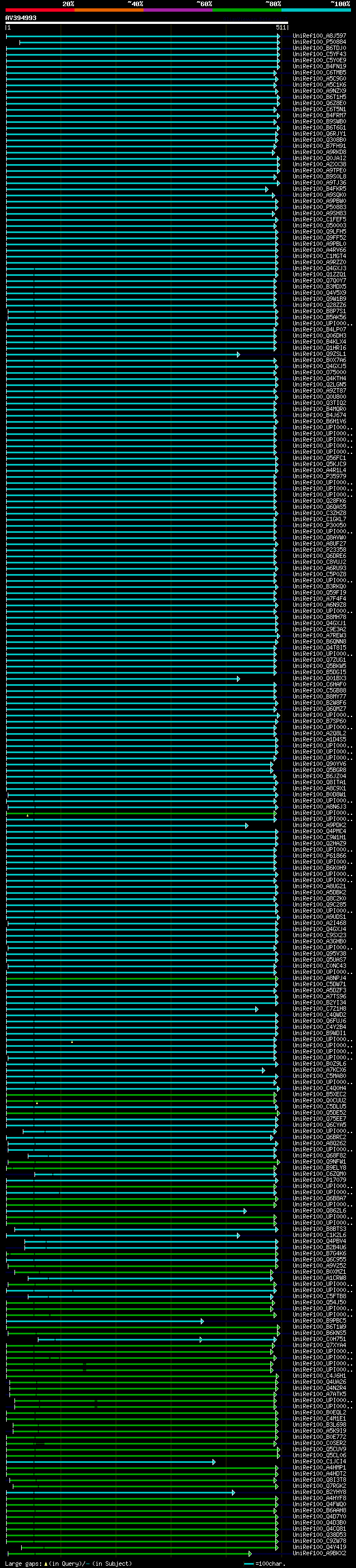Viewport: 356px width, 1568px height.
Task: Select label UniRef100_A9NZX9
Action: click(319, 91)
